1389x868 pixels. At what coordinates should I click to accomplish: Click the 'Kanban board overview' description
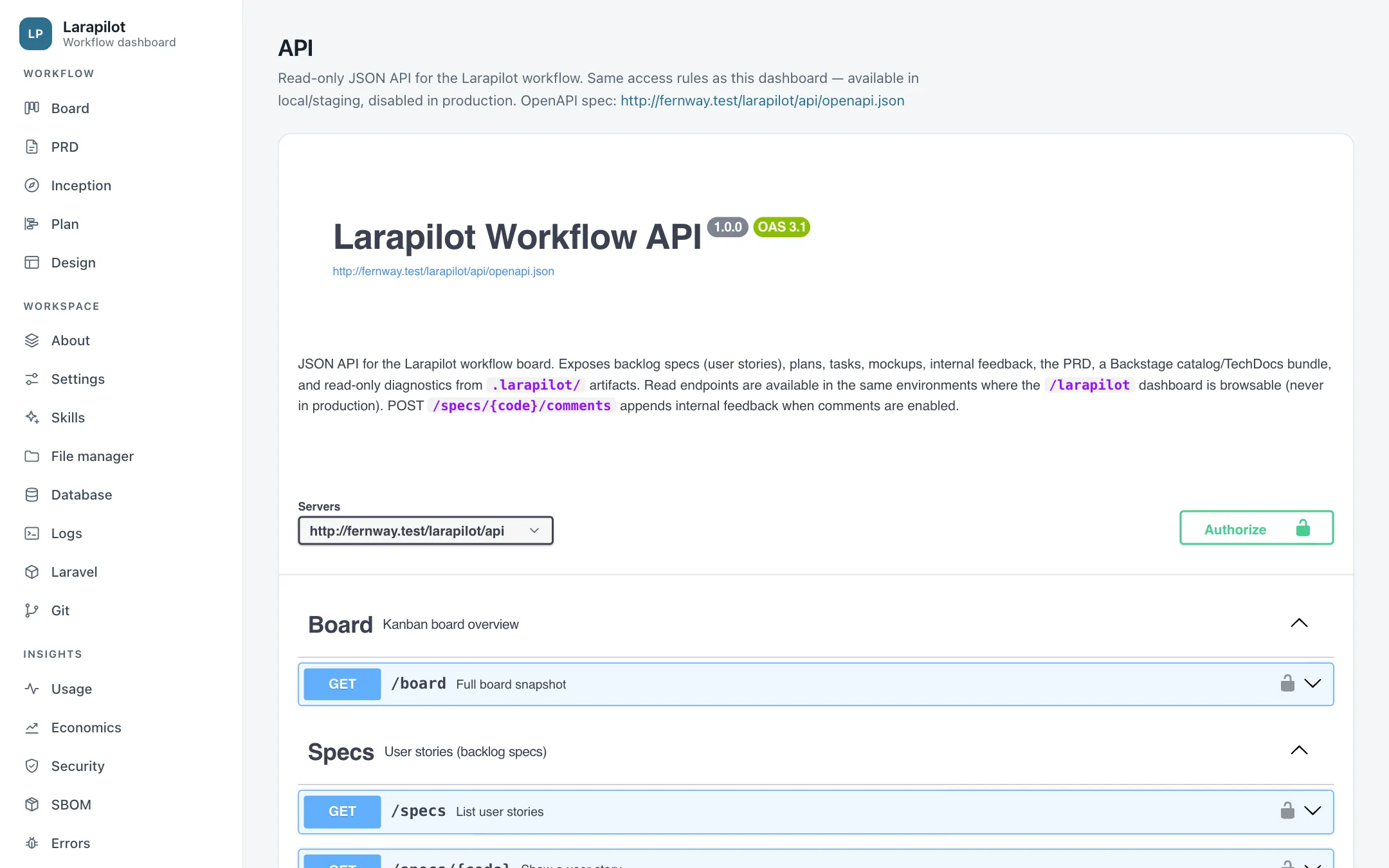tap(450, 624)
